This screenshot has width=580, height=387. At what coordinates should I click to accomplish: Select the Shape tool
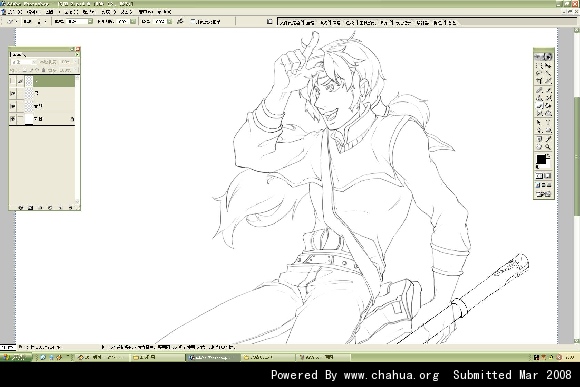[x=549, y=131]
